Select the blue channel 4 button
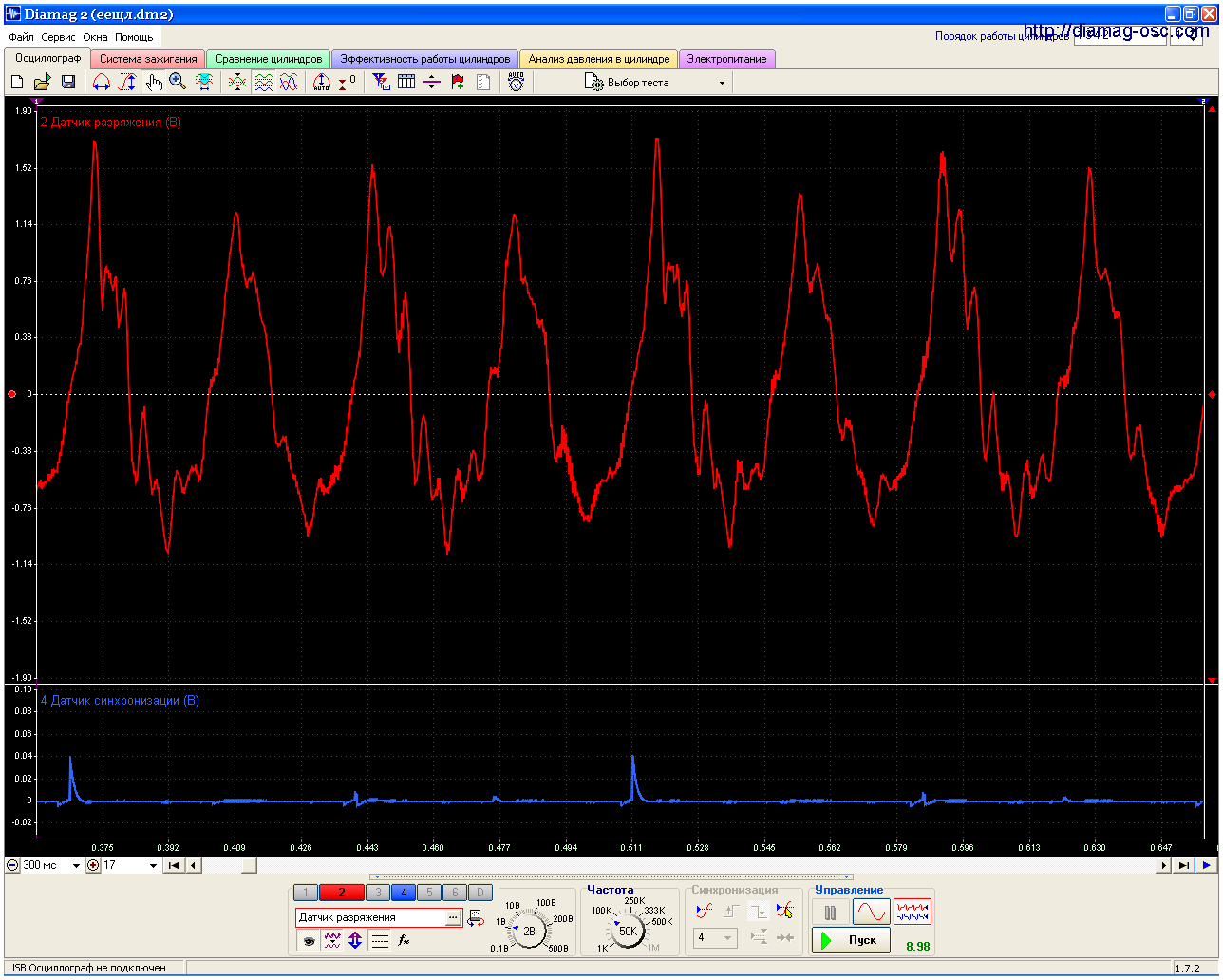1223x980 pixels. [x=404, y=893]
